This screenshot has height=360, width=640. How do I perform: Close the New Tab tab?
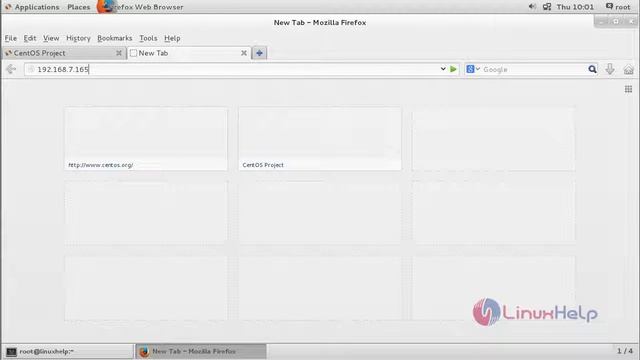pos(244,53)
